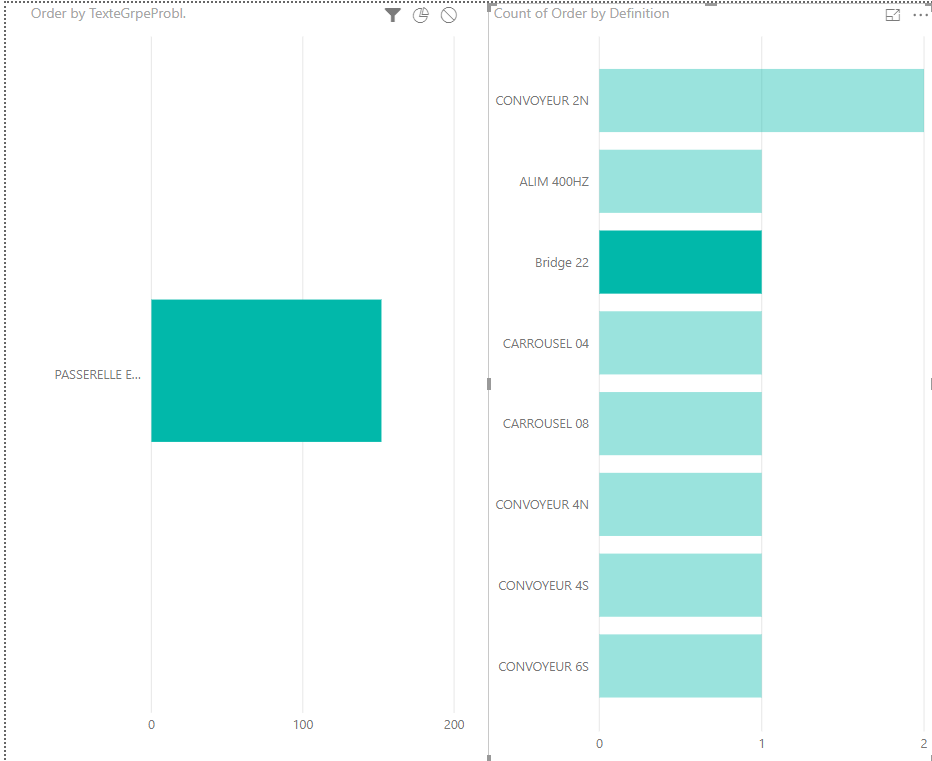932x761 pixels.
Task: Click the "CONVOYEUR 2N" axis label
Action: point(542,100)
